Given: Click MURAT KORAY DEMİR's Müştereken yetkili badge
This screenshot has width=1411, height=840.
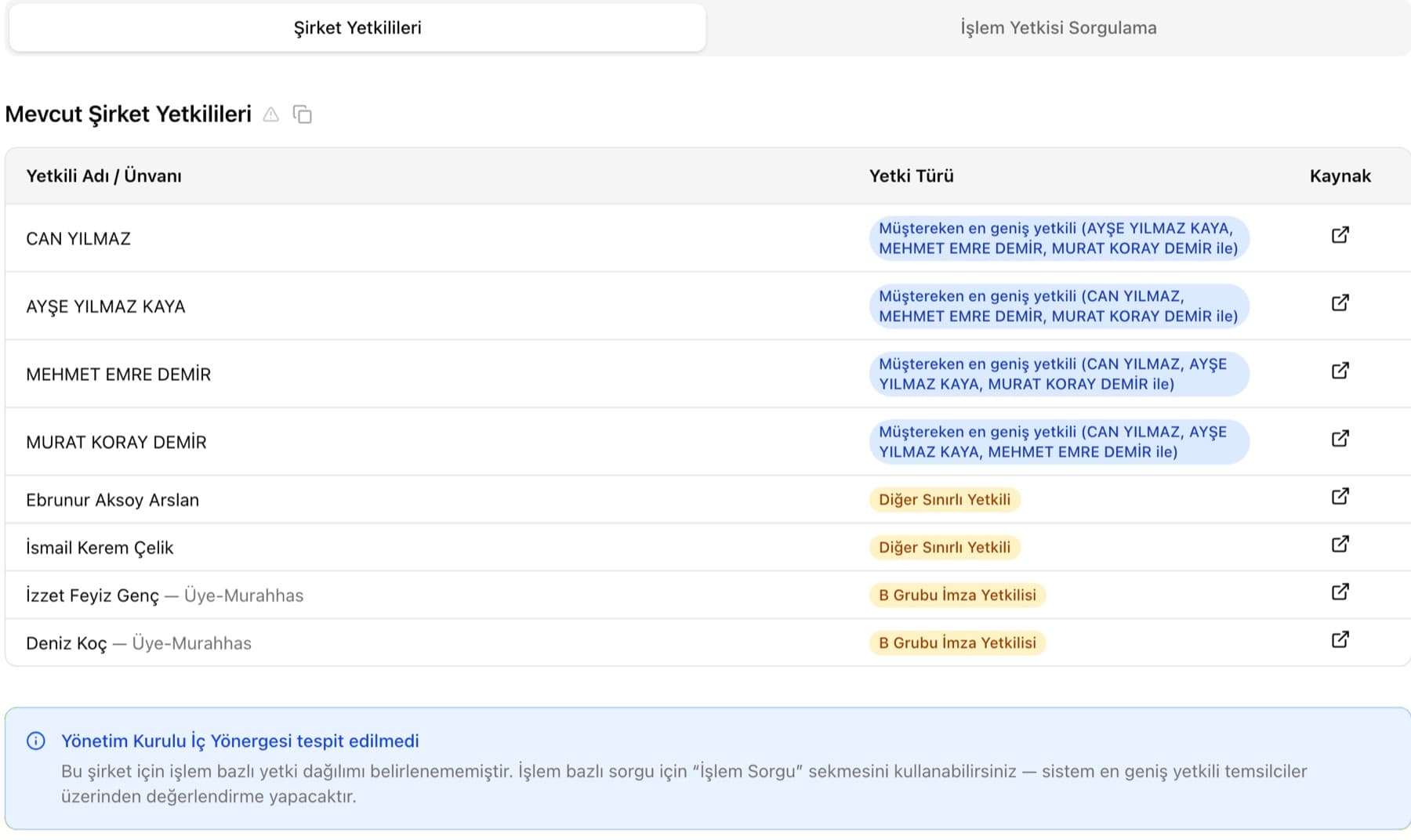Looking at the screenshot, I should (x=1058, y=442).
